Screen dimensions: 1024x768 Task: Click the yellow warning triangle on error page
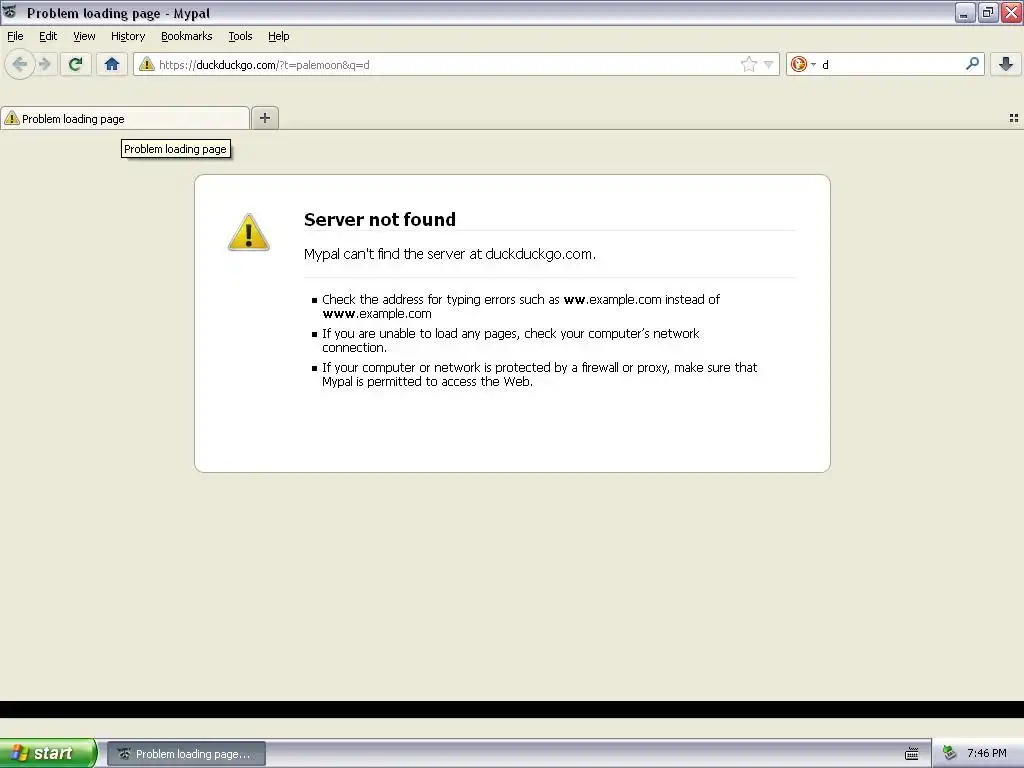pos(248,232)
